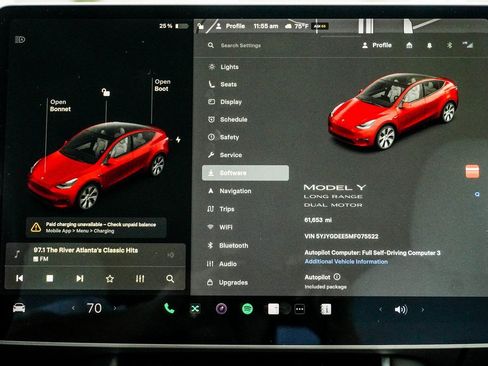Tap the Open Bonnet label
Screen dimensions: 488x366
[x=60, y=105]
